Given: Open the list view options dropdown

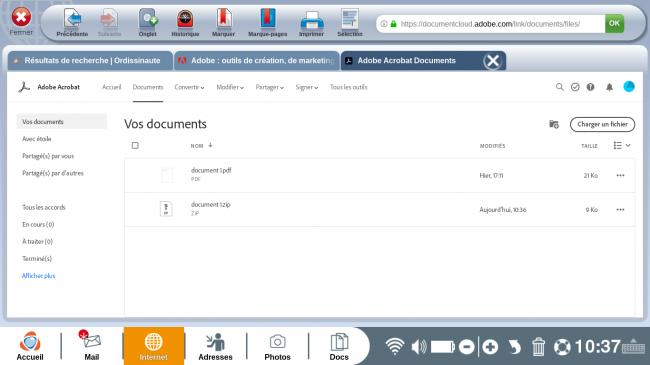Looking at the screenshot, I should coord(622,145).
